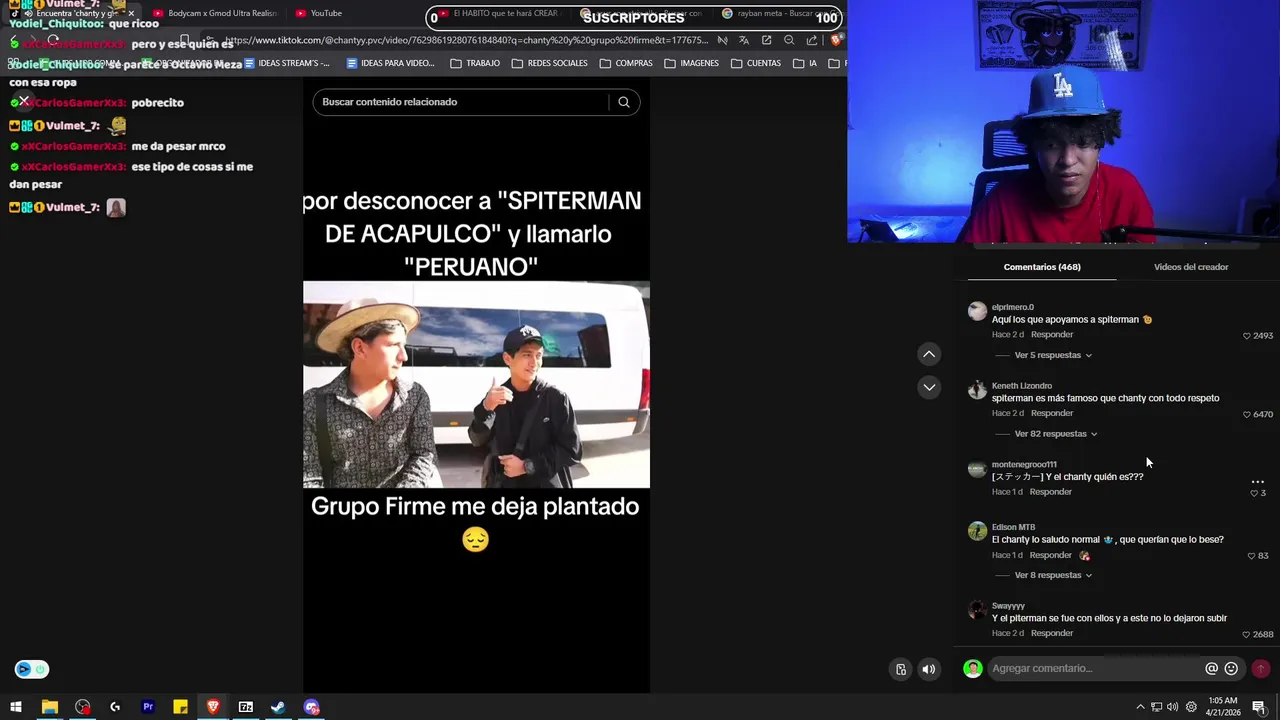Open more options on montenegrooo111's comment

(1258, 482)
